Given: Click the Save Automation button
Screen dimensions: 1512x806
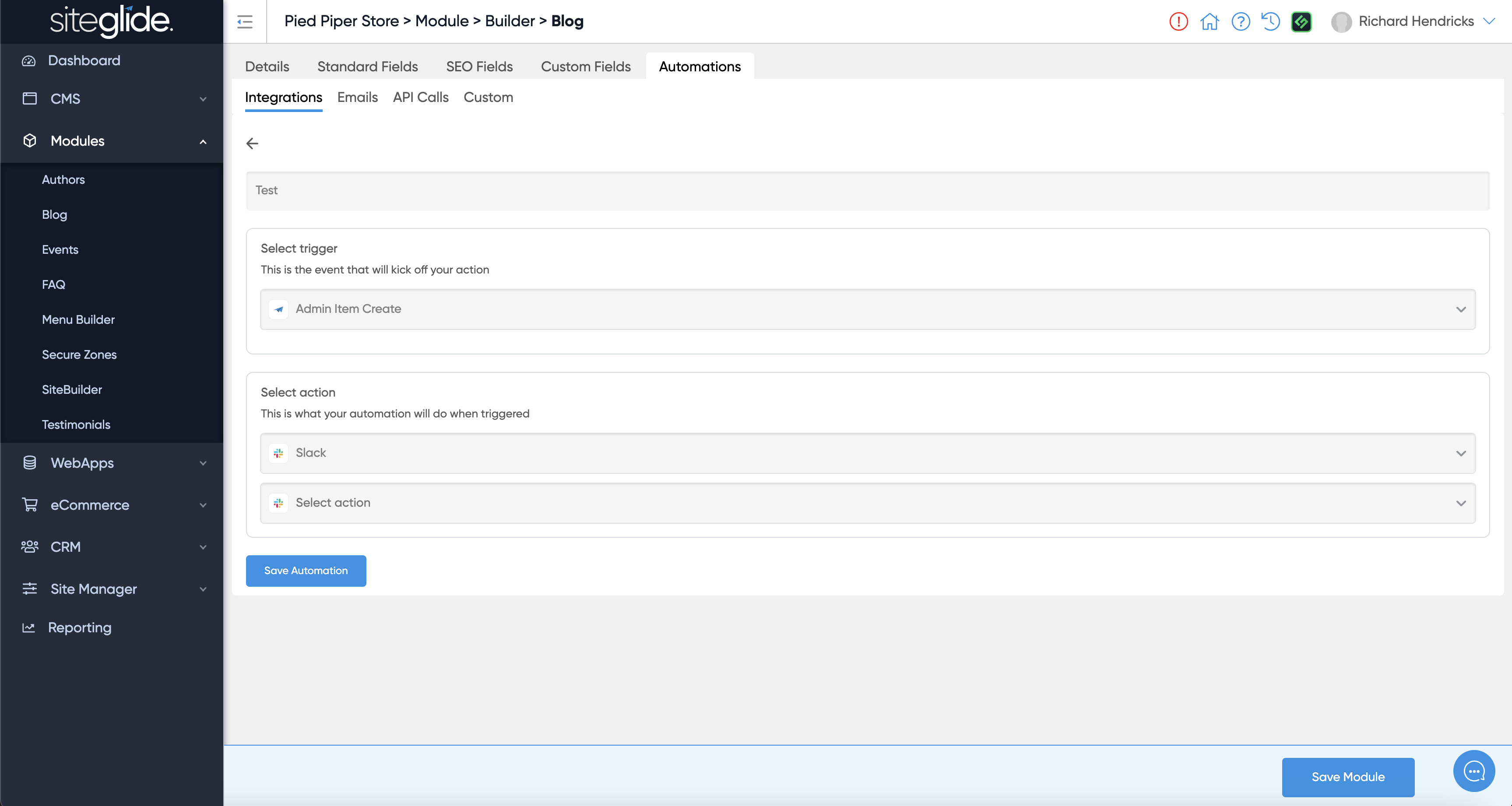Looking at the screenshot, I should [x=306, y=571].
